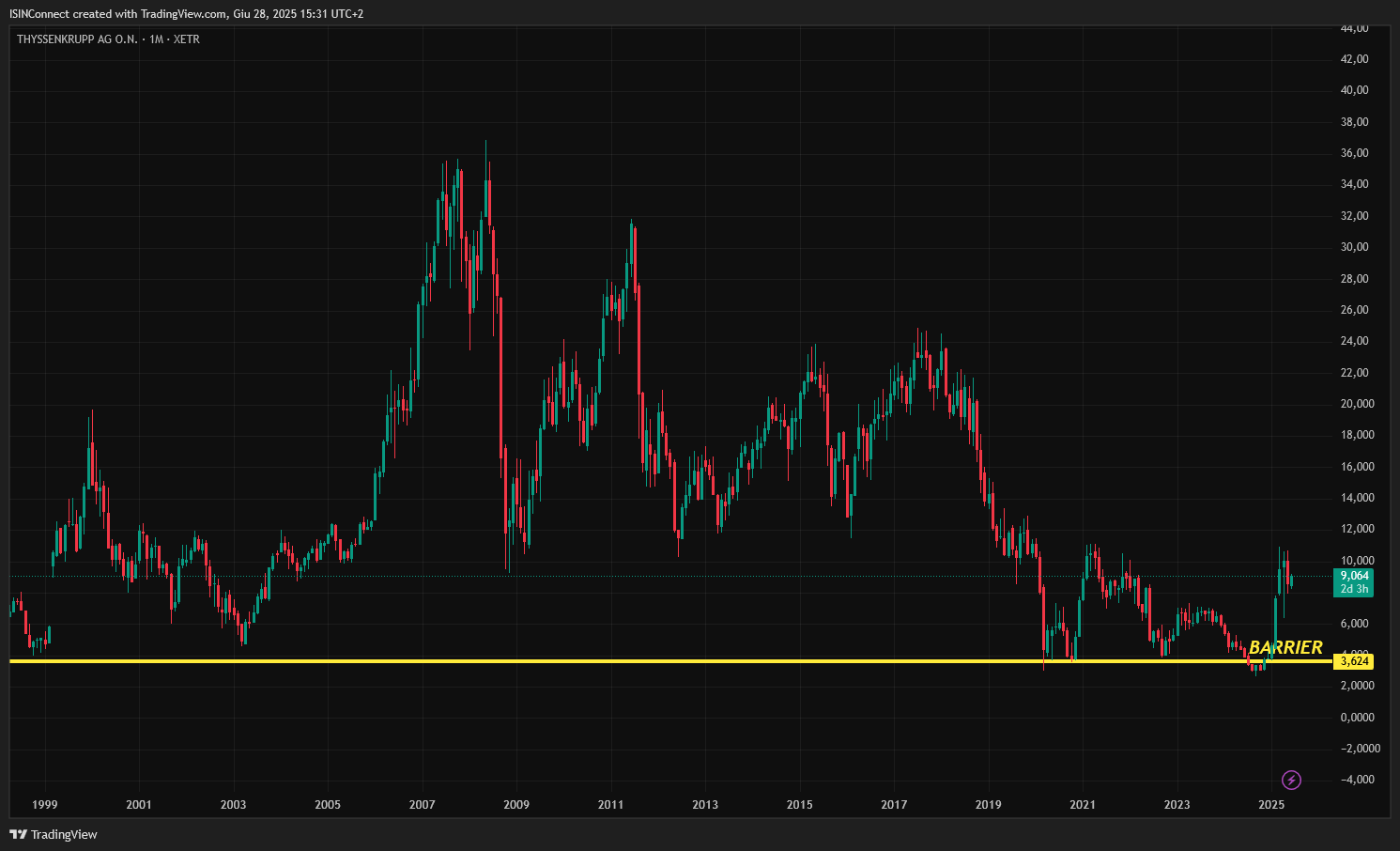Click the 38,00 price scale label

pos(1355,122)
